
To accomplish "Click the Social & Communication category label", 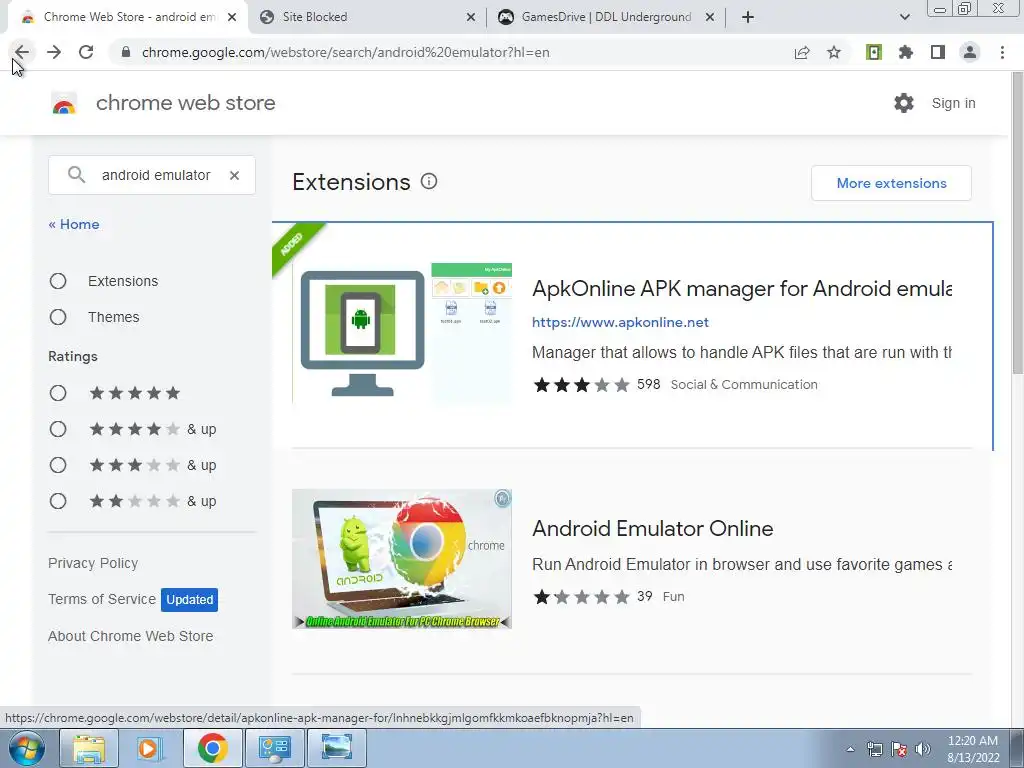I will [744, 385].
